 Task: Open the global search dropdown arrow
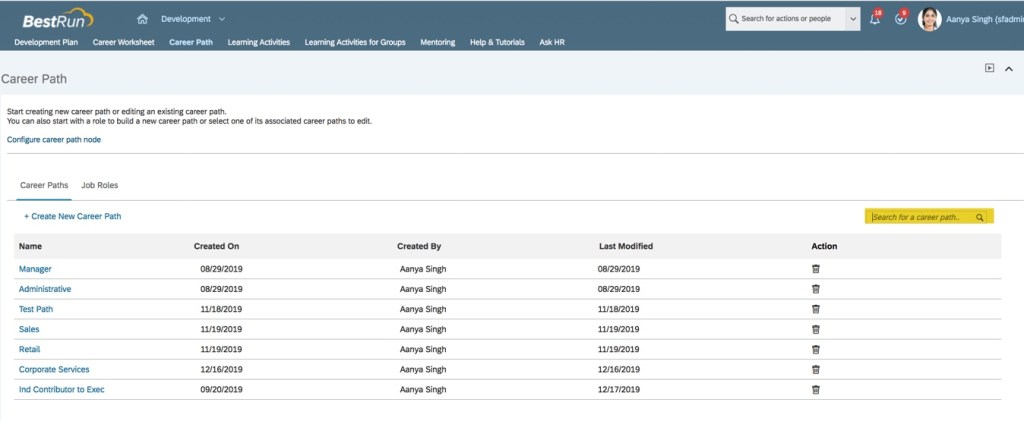[852, 19]
